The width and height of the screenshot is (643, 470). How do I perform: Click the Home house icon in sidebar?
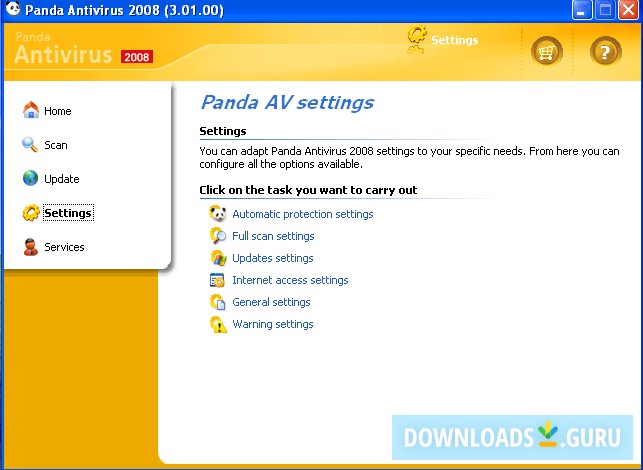point(31,110)
